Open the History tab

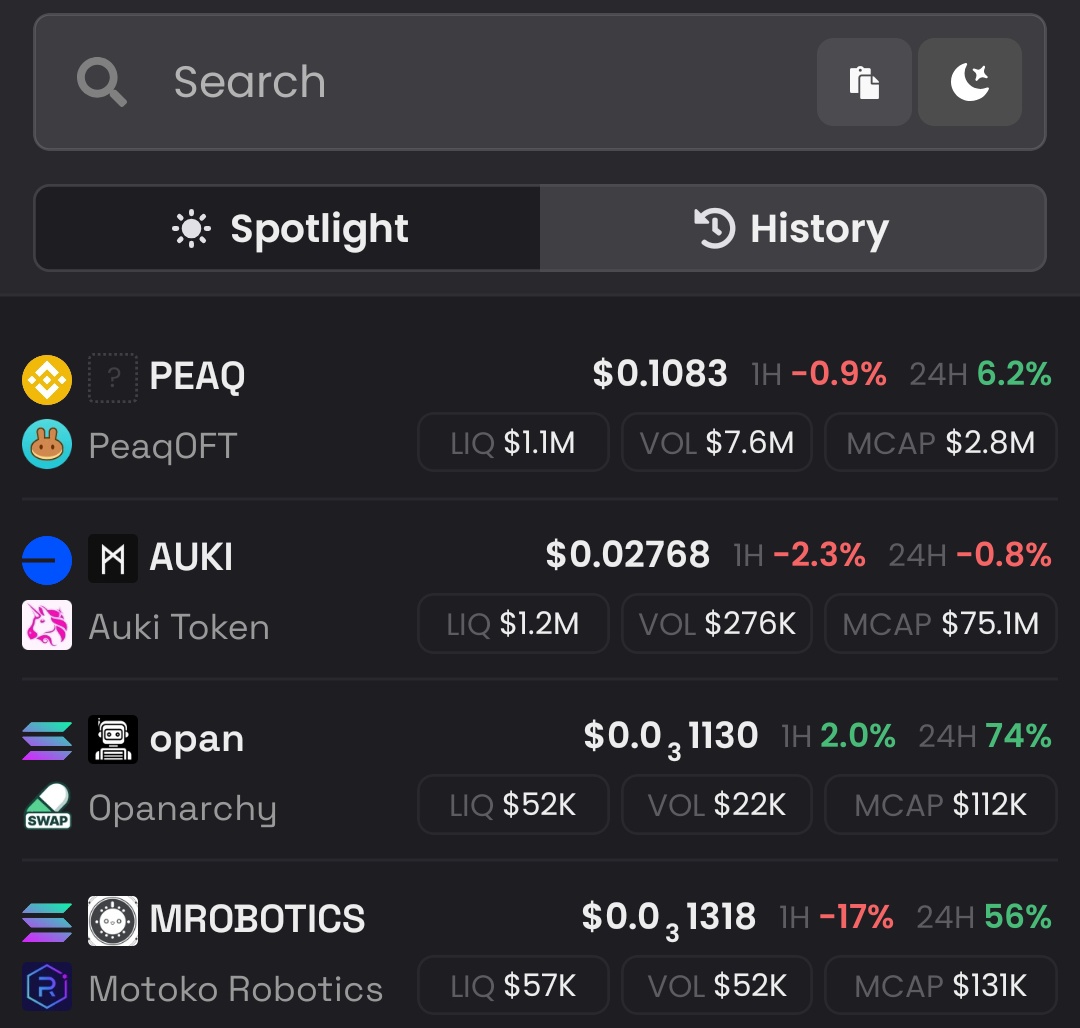[792, 228]
